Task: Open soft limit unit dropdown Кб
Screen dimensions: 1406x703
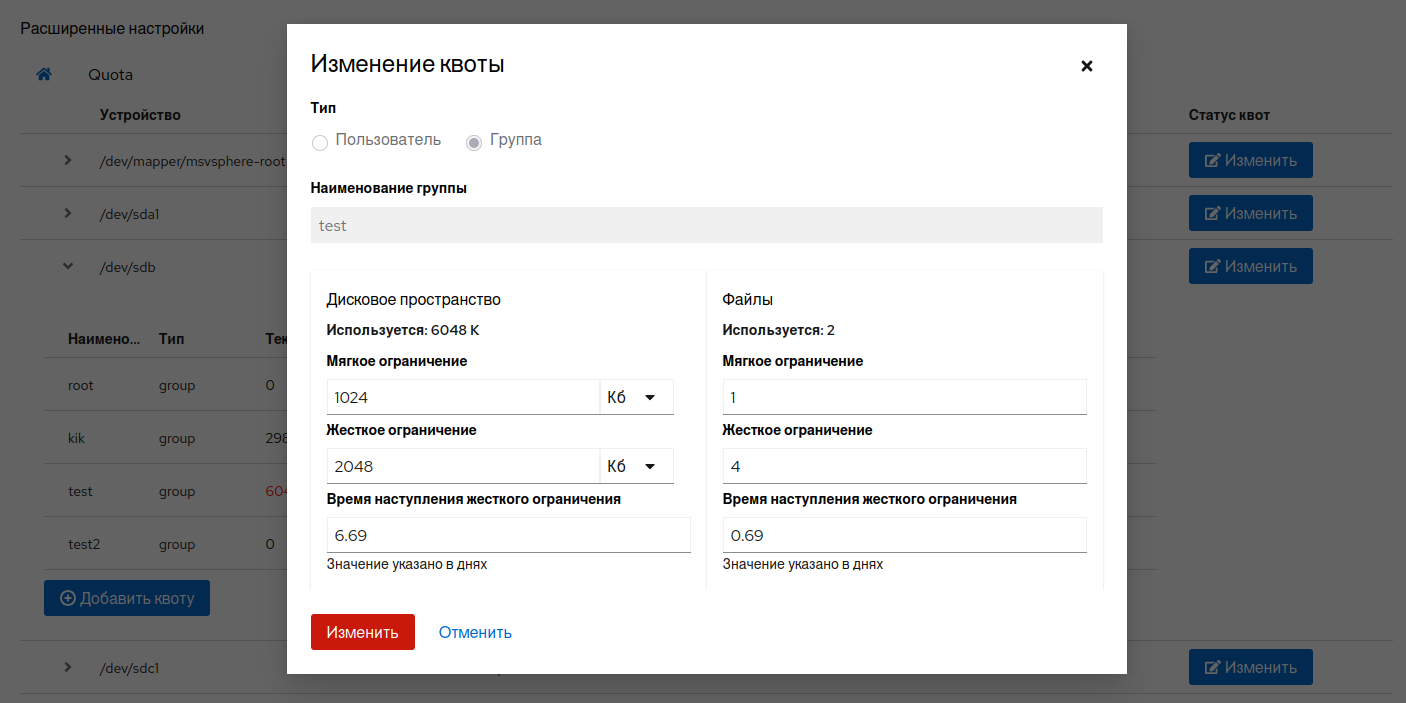Action: click(636, 397)
